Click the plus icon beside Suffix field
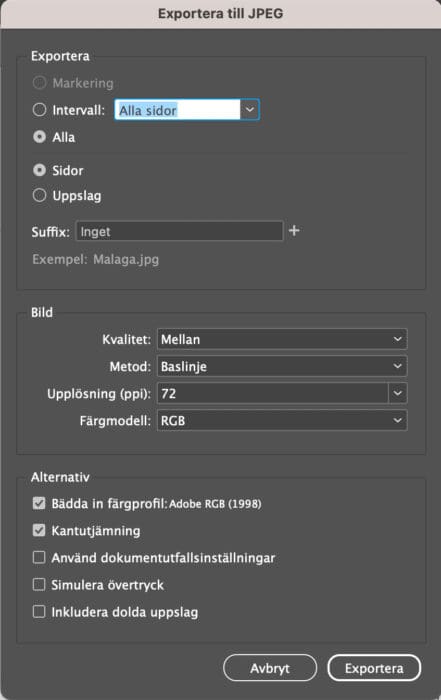The width and height of the screenshot is (441, 700). coord(294,231)
